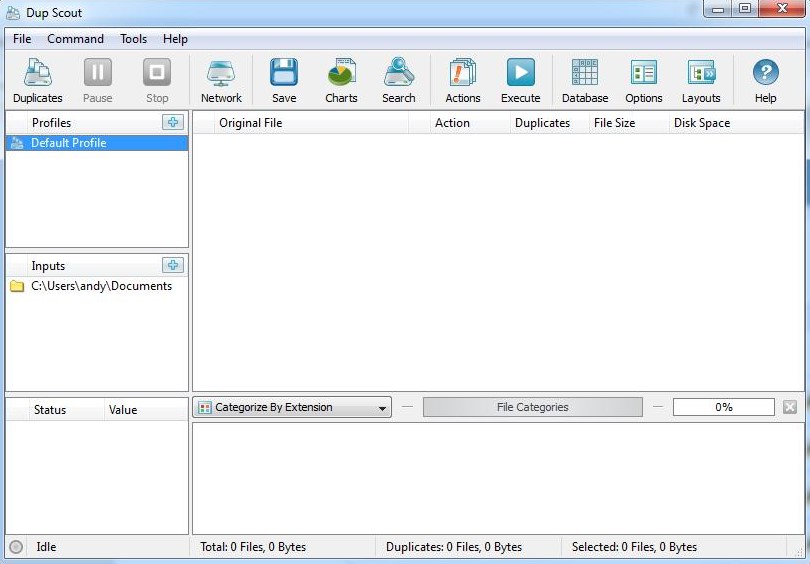Open the Actions icon
This screenshot has height=564, width=810.
coord(462,80)
